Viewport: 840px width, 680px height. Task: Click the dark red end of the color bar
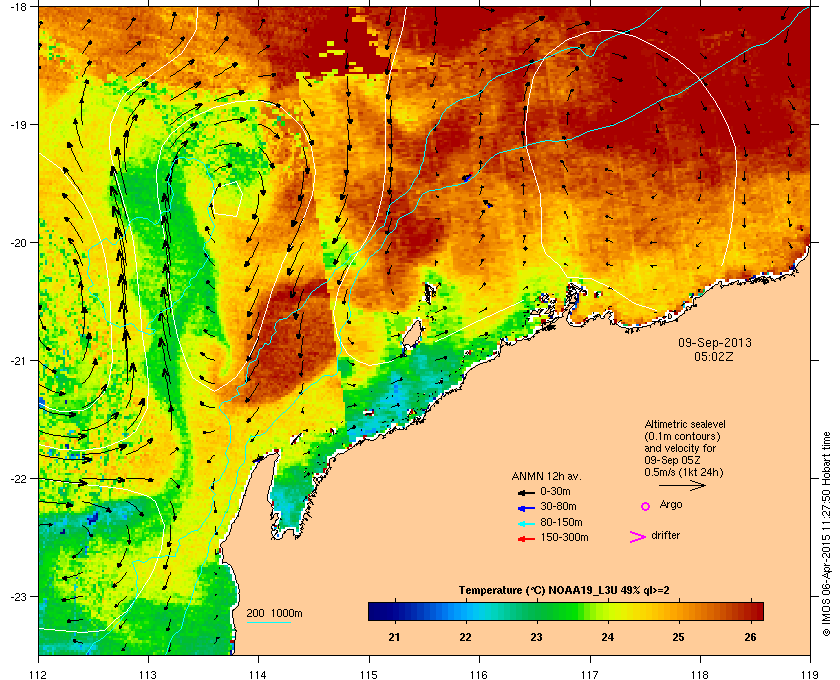click(756, 611)
